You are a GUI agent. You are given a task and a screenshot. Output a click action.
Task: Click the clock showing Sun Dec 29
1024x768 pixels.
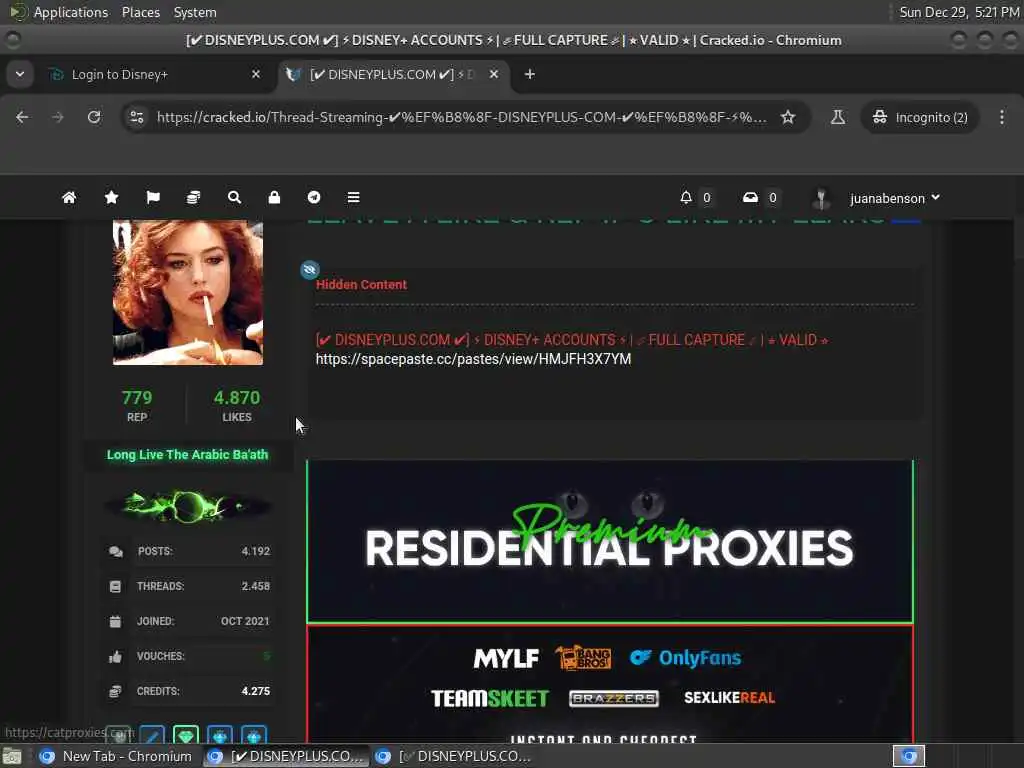959,12
